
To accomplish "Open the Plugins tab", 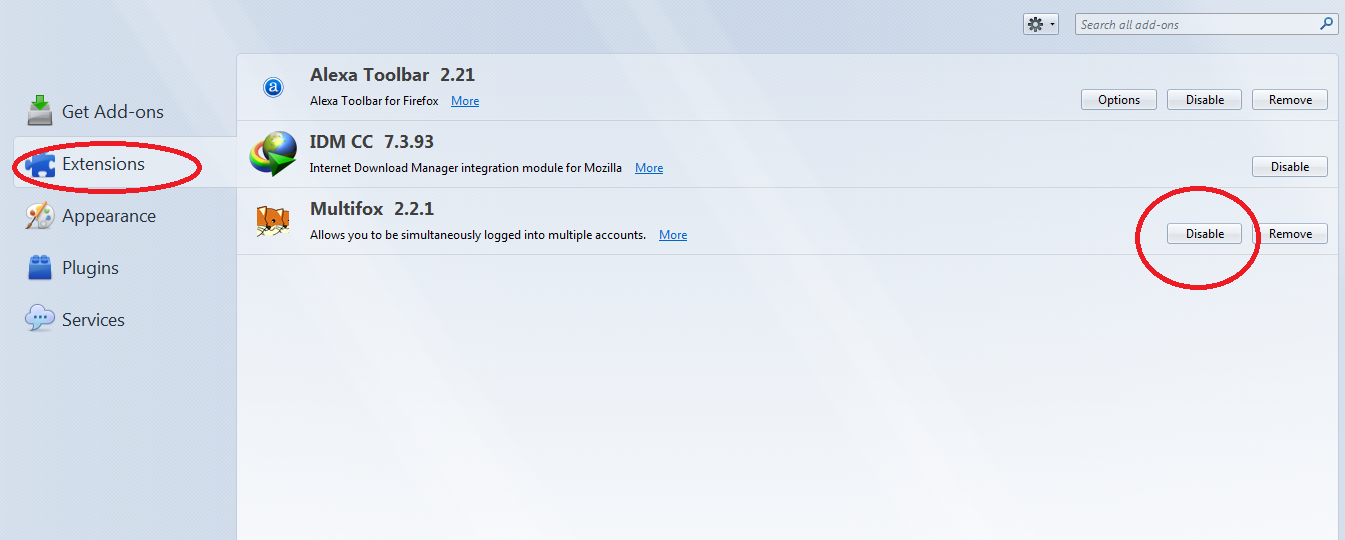I will [x=125, y=267].
